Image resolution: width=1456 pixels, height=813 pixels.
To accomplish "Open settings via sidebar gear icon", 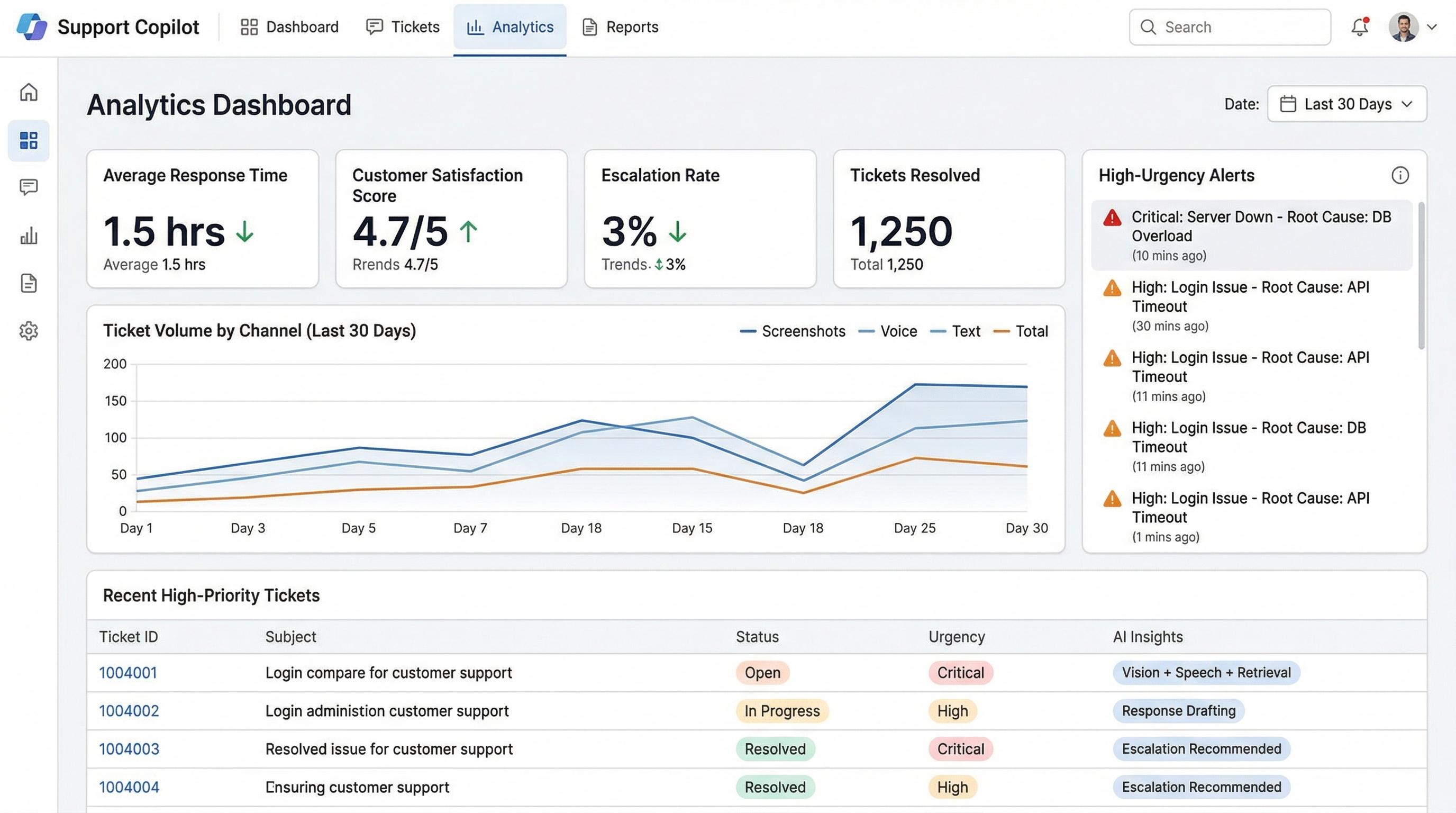I will click(28, 331).
